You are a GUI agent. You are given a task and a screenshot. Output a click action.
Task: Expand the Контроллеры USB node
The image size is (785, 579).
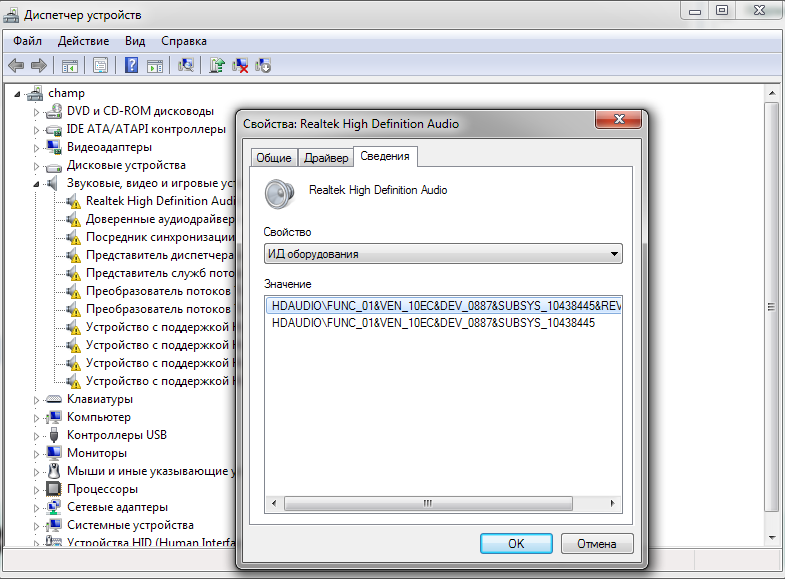pos(36,436)
